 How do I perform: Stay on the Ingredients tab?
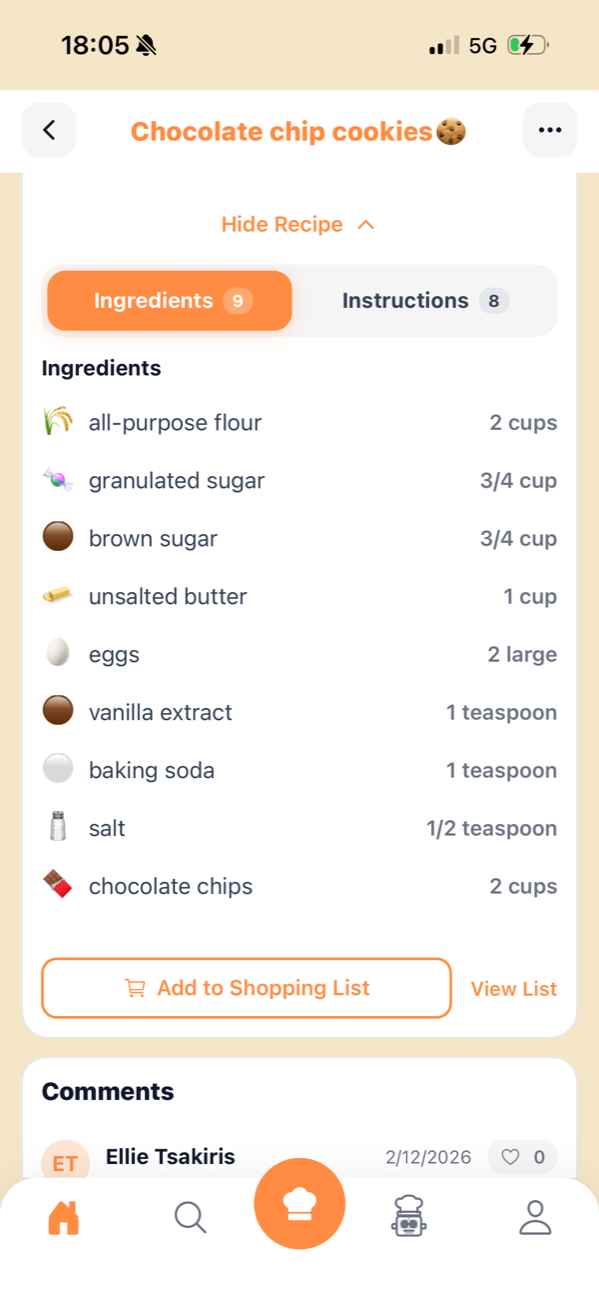(168, 300)
